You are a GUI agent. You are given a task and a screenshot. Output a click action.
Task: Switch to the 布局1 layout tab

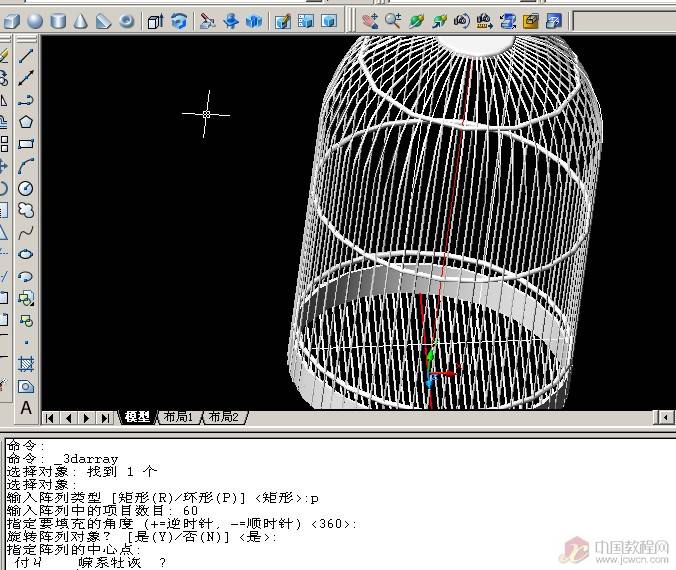point(178,417)
